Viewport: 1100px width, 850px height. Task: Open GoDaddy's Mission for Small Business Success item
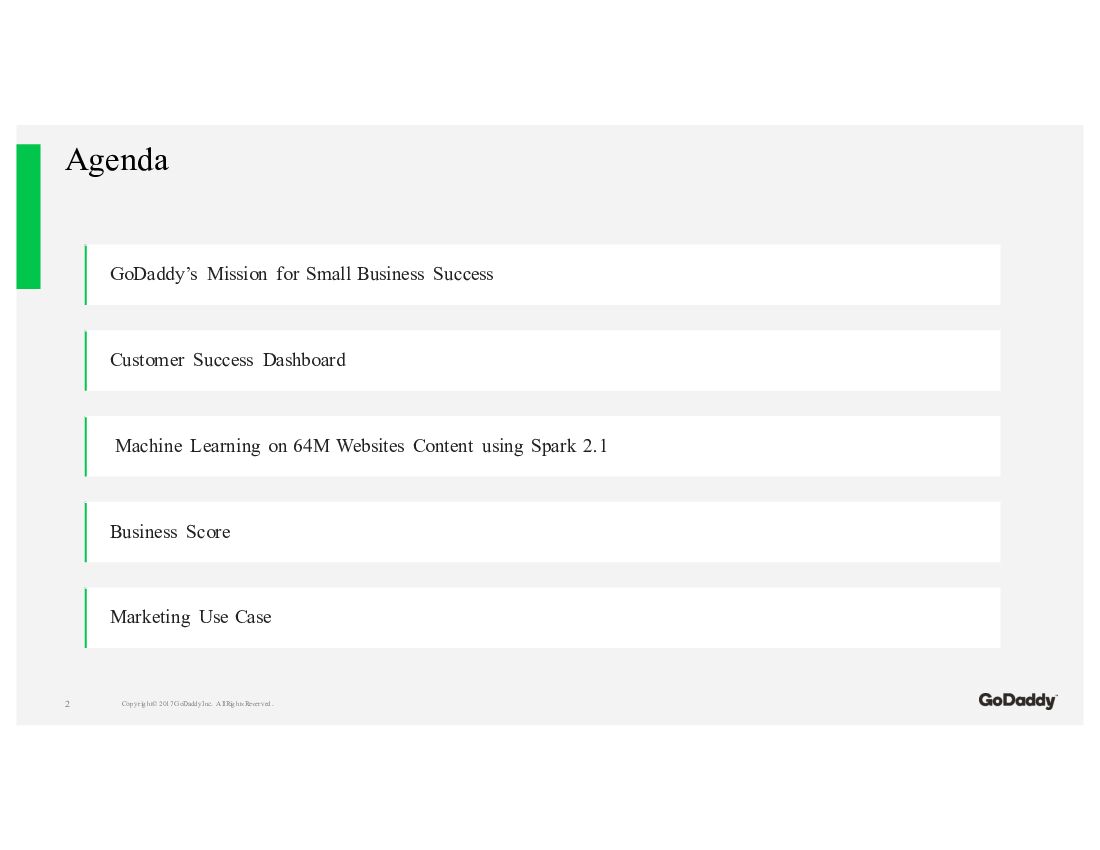coord(301,274)
